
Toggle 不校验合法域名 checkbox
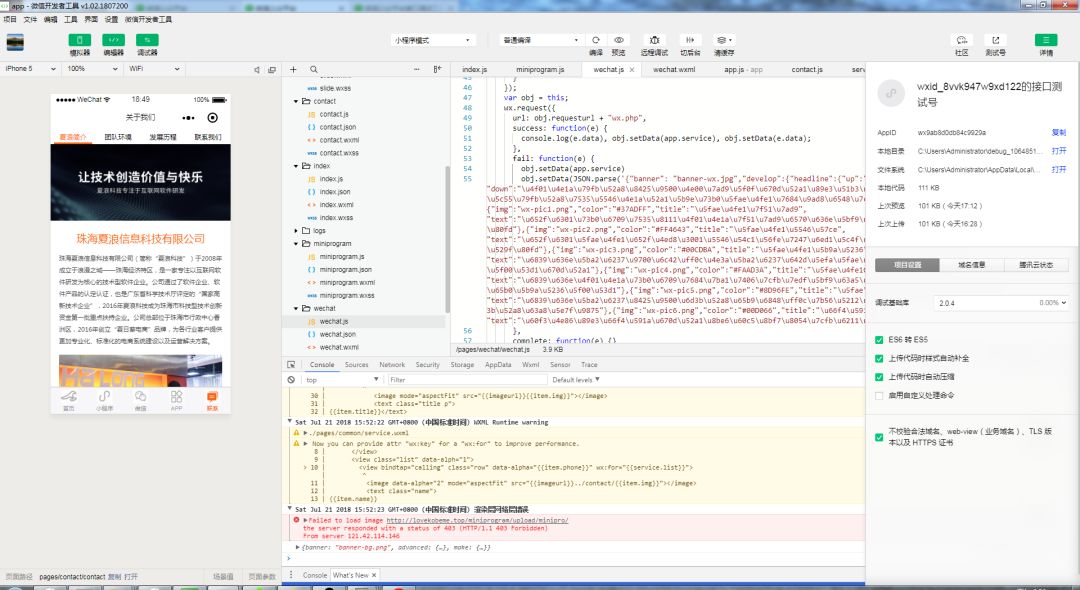tap(879, 437)
